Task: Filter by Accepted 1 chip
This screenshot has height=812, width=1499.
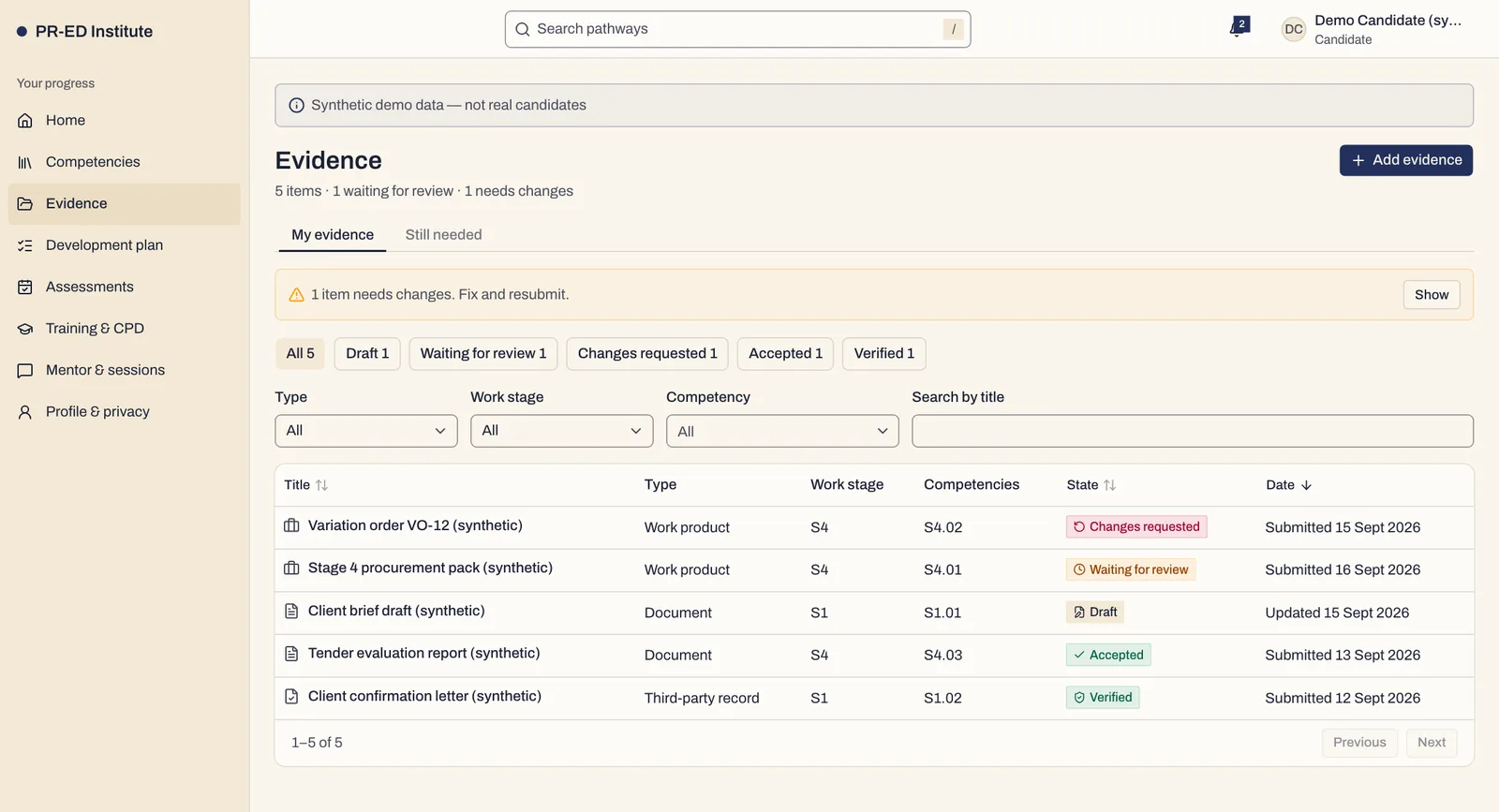Action: 785,354
